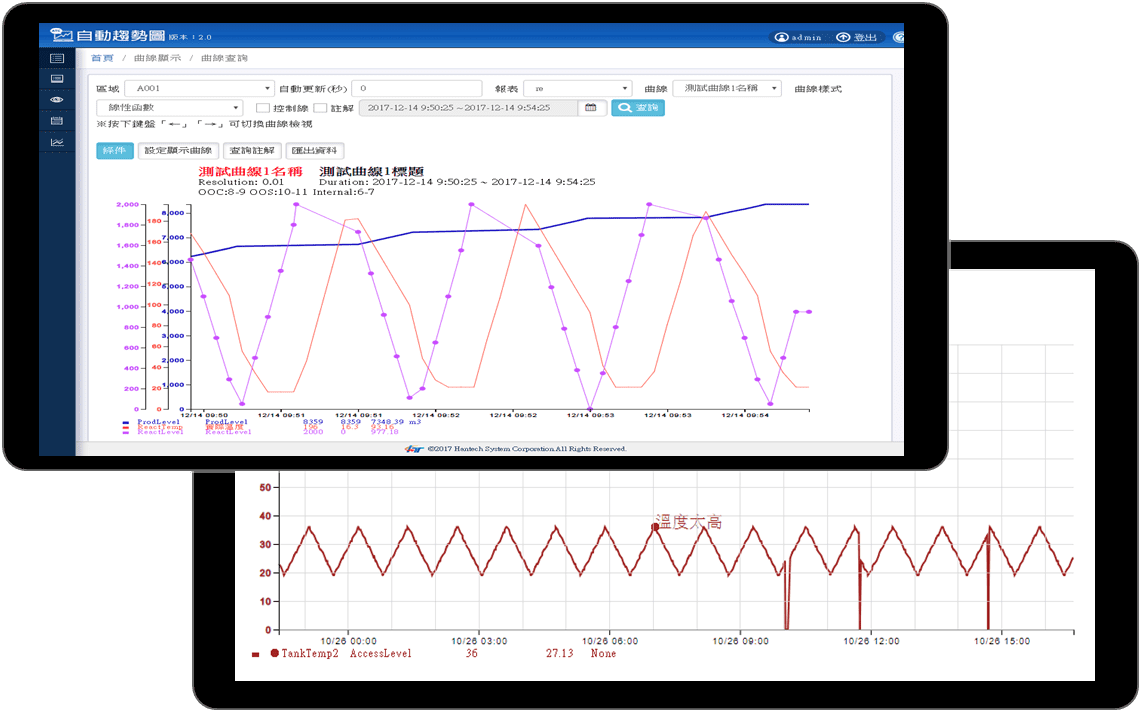The height and width of the screenshot is (712, 1141).
Task: Click the 設定顯示曲線 button
Action: click(176, 151)
